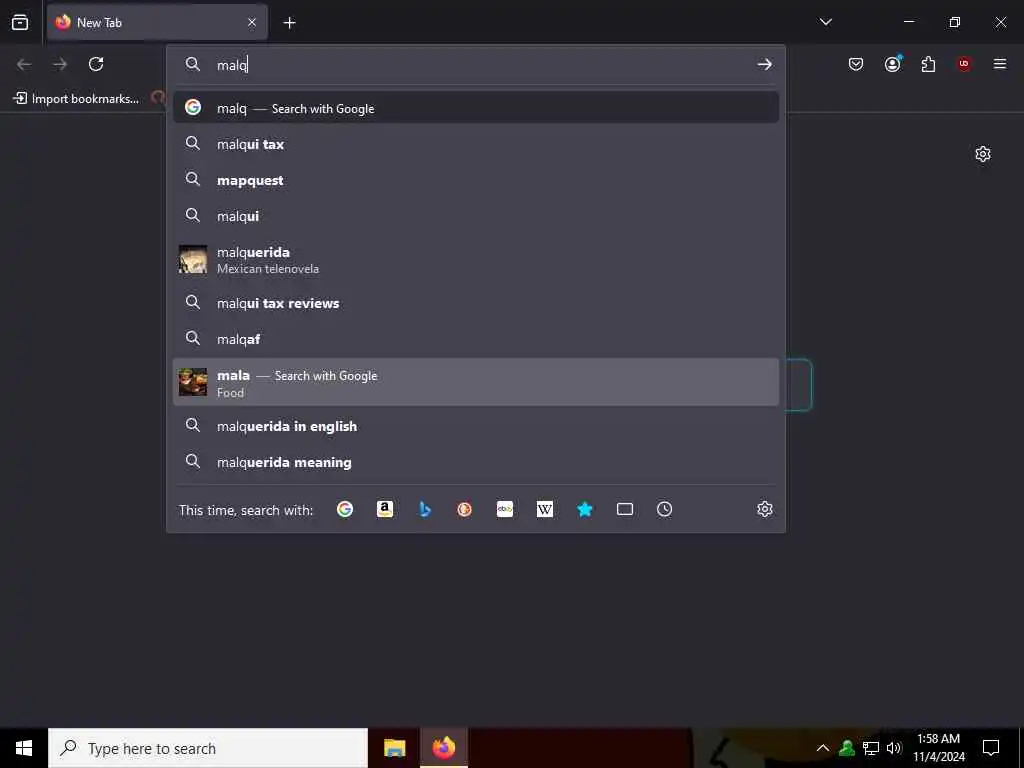Open File Explorer from taskbar
Viewport: 1024px width, 768px height.
click(394, 748)
